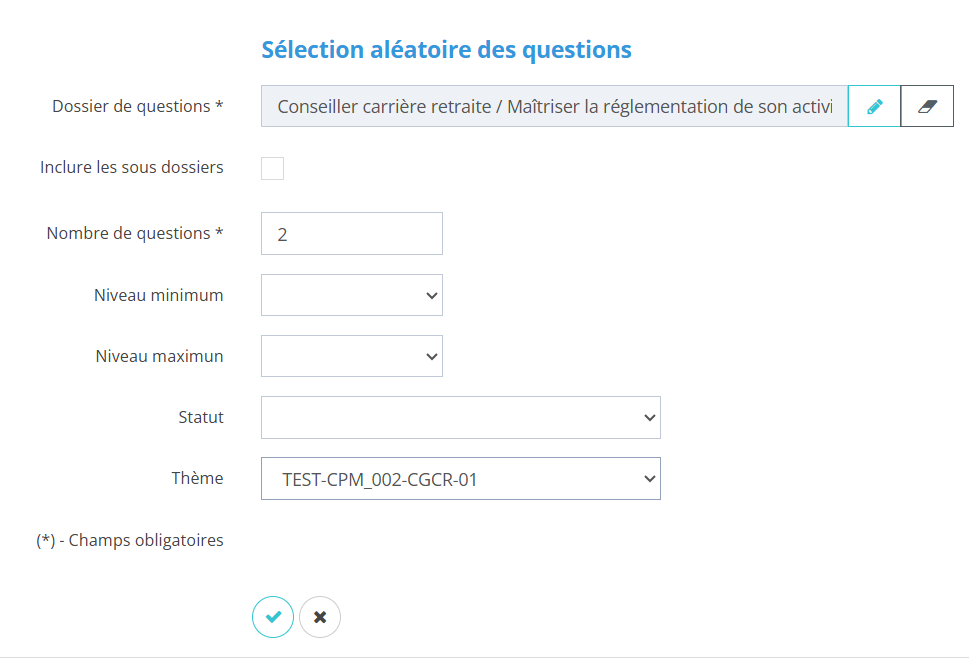The width and height of the screenshot is (969, 670).
Task: Click the 'Inclure les sous dossiers' label text
Action: (132, 167)
